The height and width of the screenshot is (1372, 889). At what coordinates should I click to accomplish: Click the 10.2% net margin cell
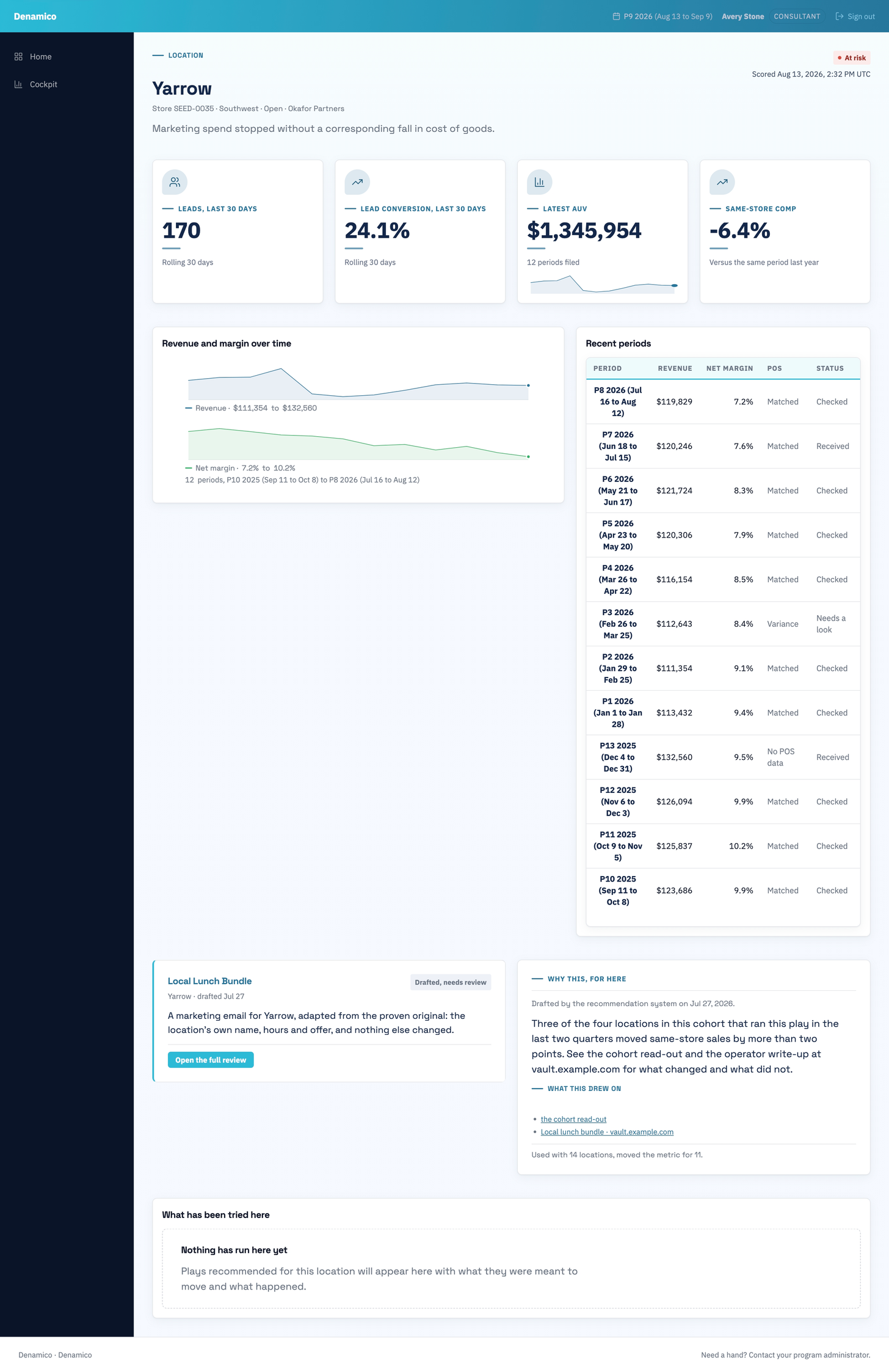pos(741,846)
